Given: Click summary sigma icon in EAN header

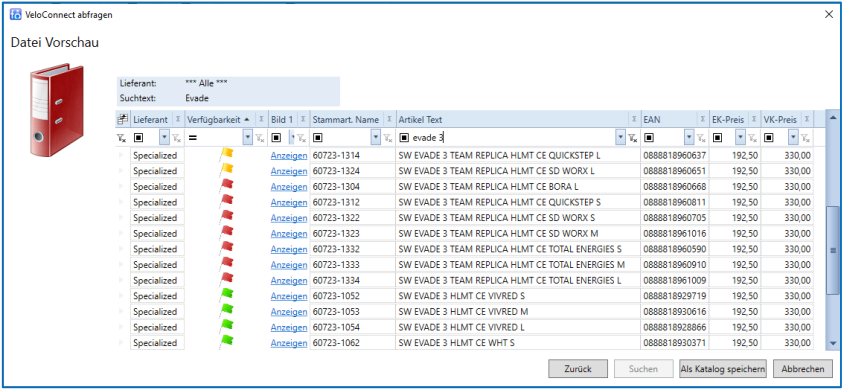Looking at the screenshot, I should 703,119.
